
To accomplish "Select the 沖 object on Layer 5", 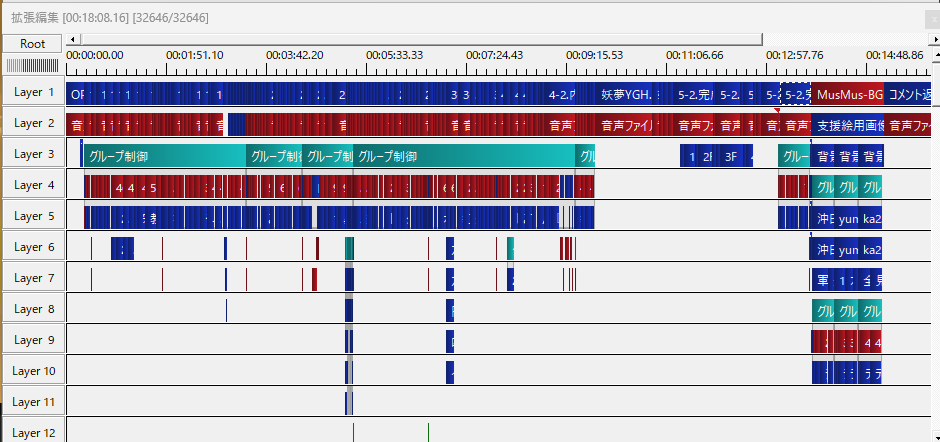I will (x=822, y=218).
